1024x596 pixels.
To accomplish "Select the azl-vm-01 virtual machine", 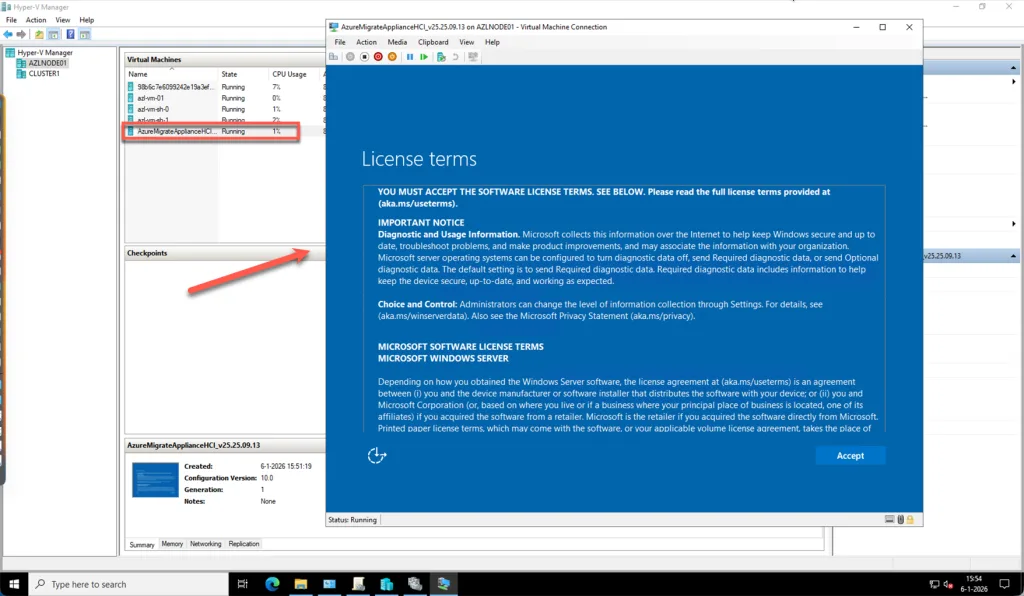I will click(x=152, y=98).
